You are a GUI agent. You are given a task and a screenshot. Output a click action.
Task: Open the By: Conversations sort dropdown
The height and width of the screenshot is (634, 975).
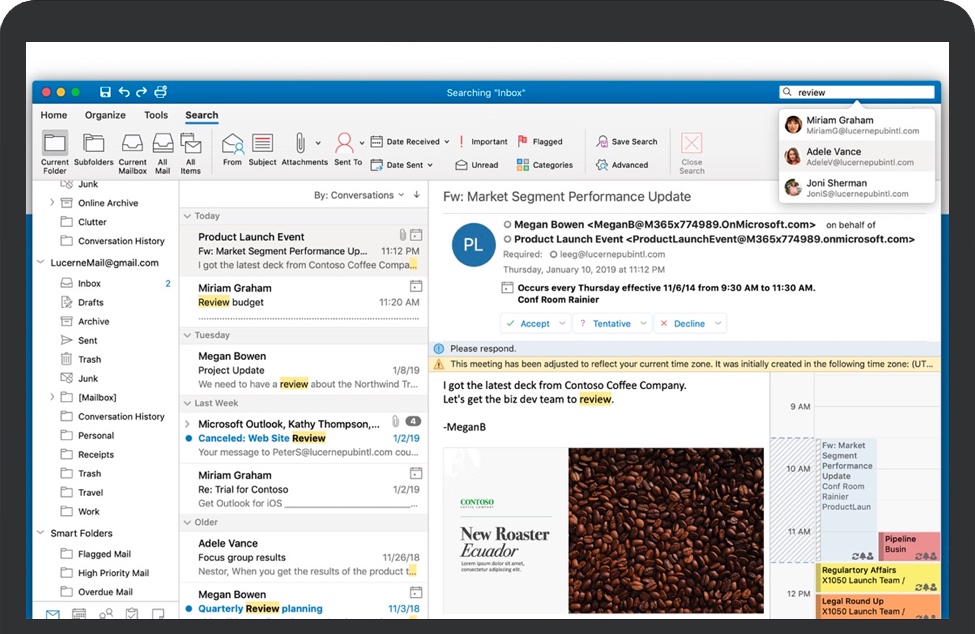(x=359, y=195)
